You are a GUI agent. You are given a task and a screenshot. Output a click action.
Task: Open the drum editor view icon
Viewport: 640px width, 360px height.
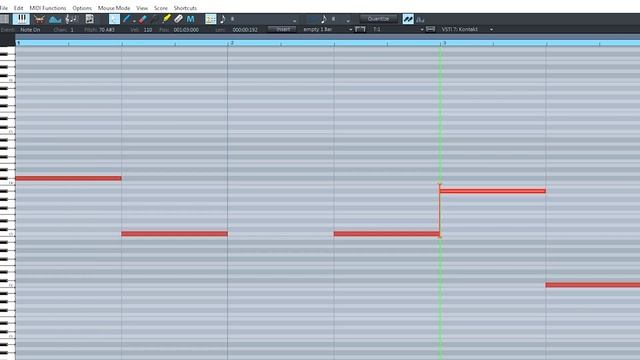tap(39, 19)
